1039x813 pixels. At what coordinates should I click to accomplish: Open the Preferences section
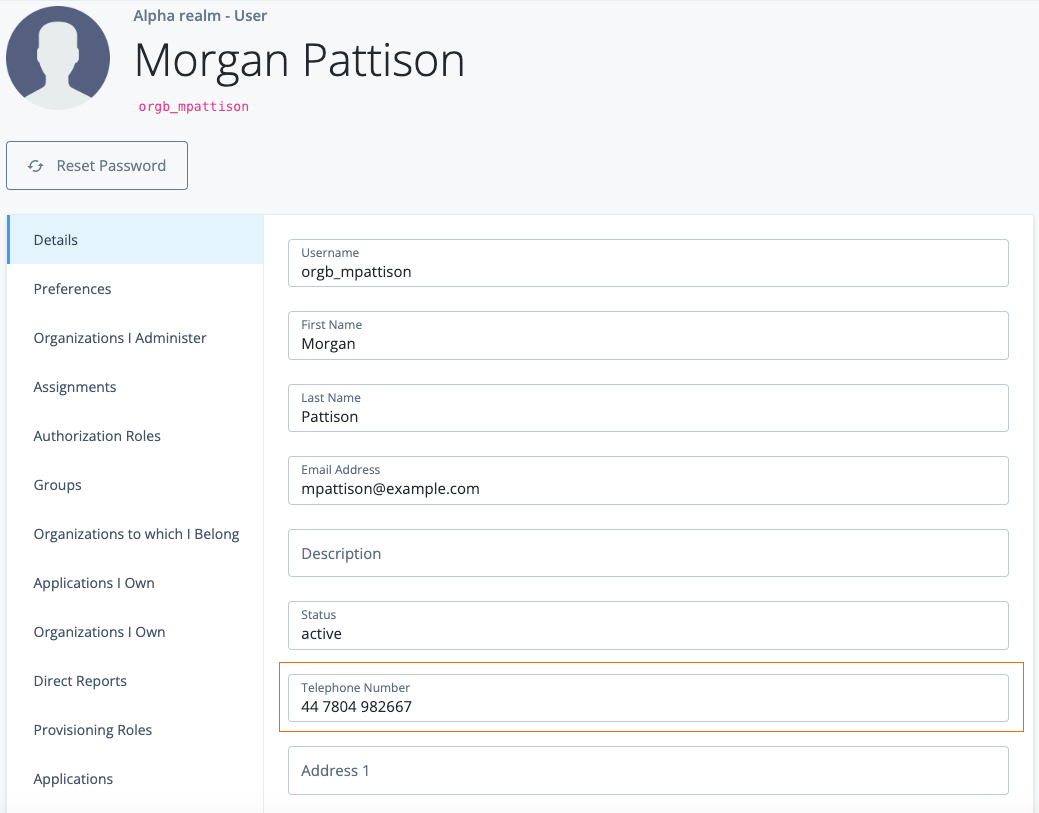[x=72, y=289]
